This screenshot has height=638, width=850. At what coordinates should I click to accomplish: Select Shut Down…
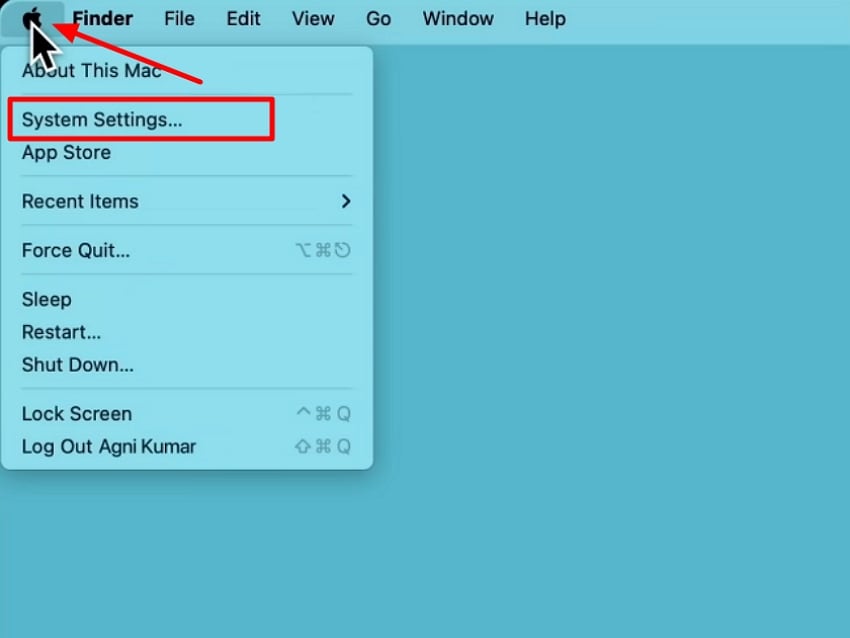point(187,365)
